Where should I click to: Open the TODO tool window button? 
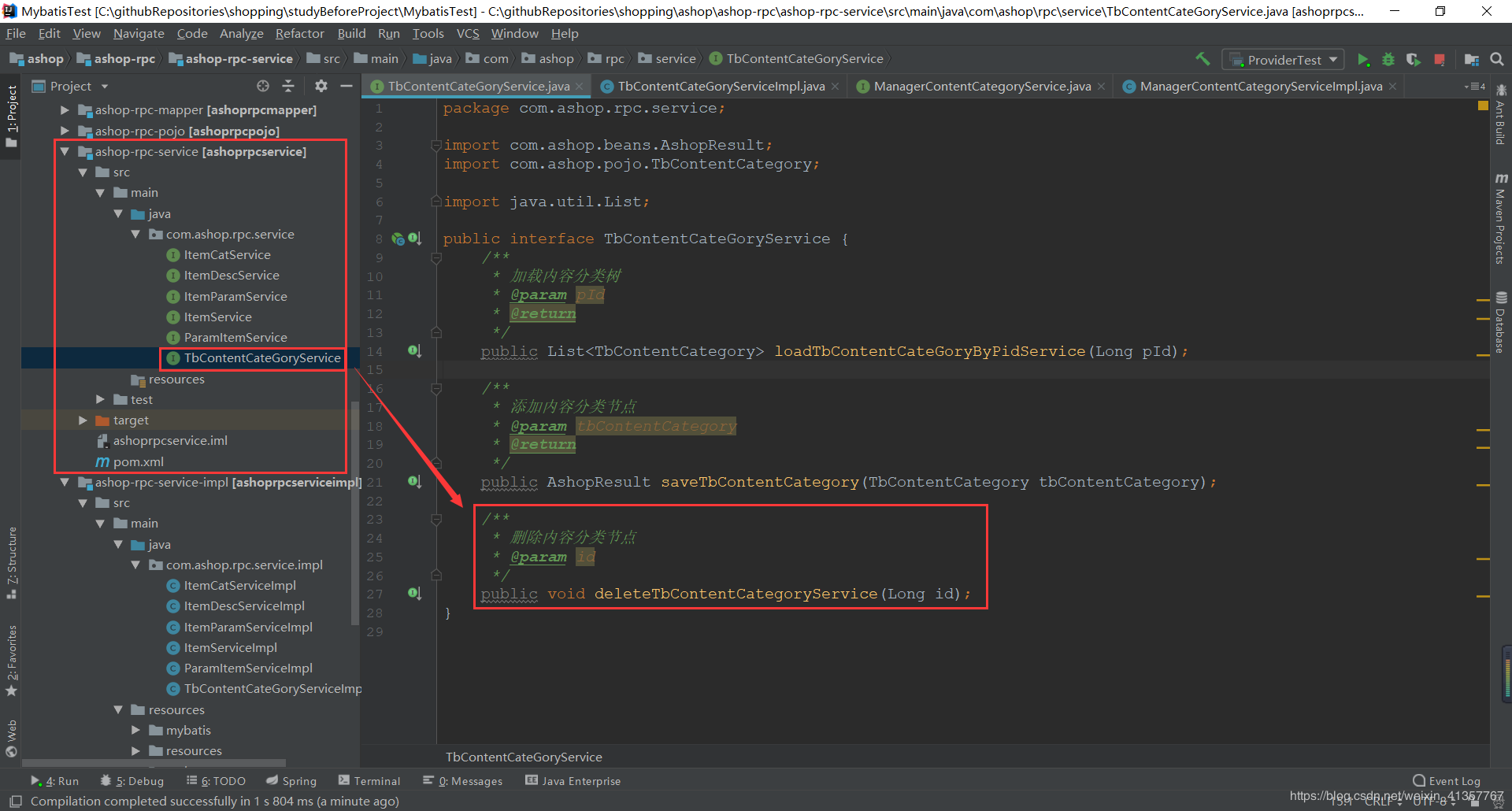(x=216, y=781)
